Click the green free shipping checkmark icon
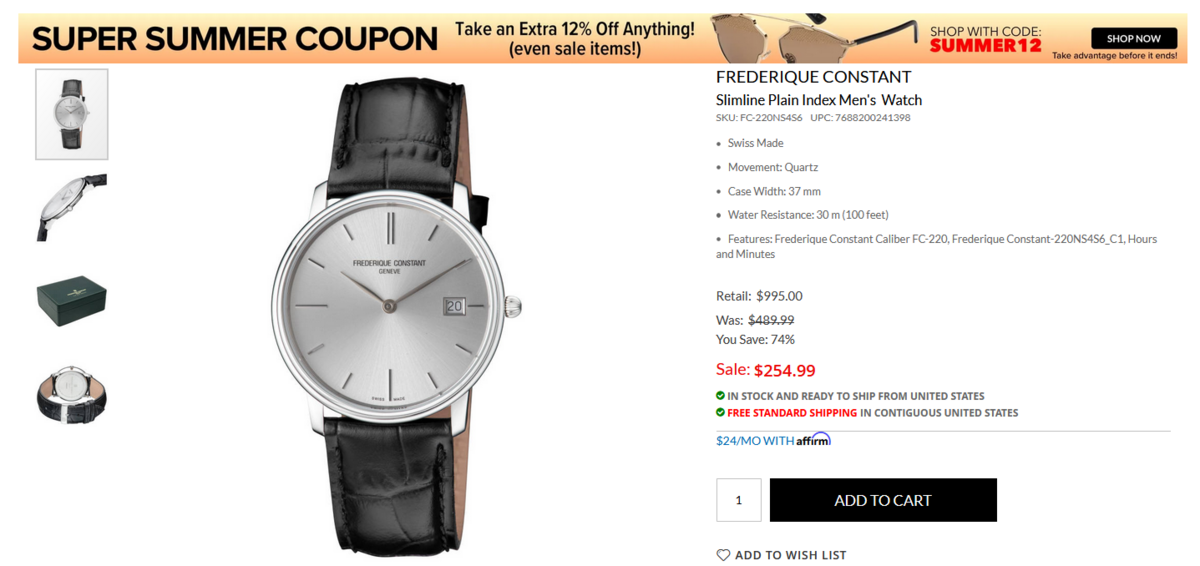 point(720,412)
